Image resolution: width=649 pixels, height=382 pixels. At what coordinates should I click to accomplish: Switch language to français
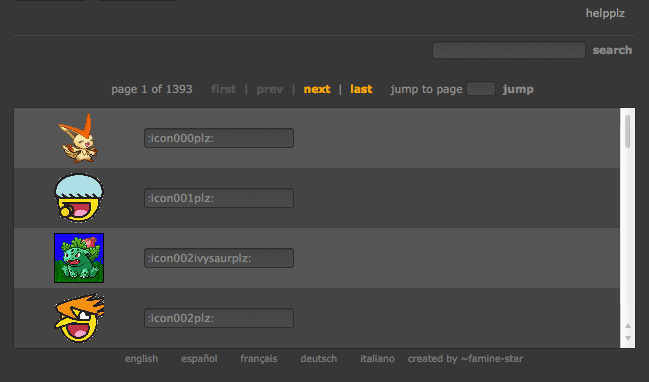point(259,358)
